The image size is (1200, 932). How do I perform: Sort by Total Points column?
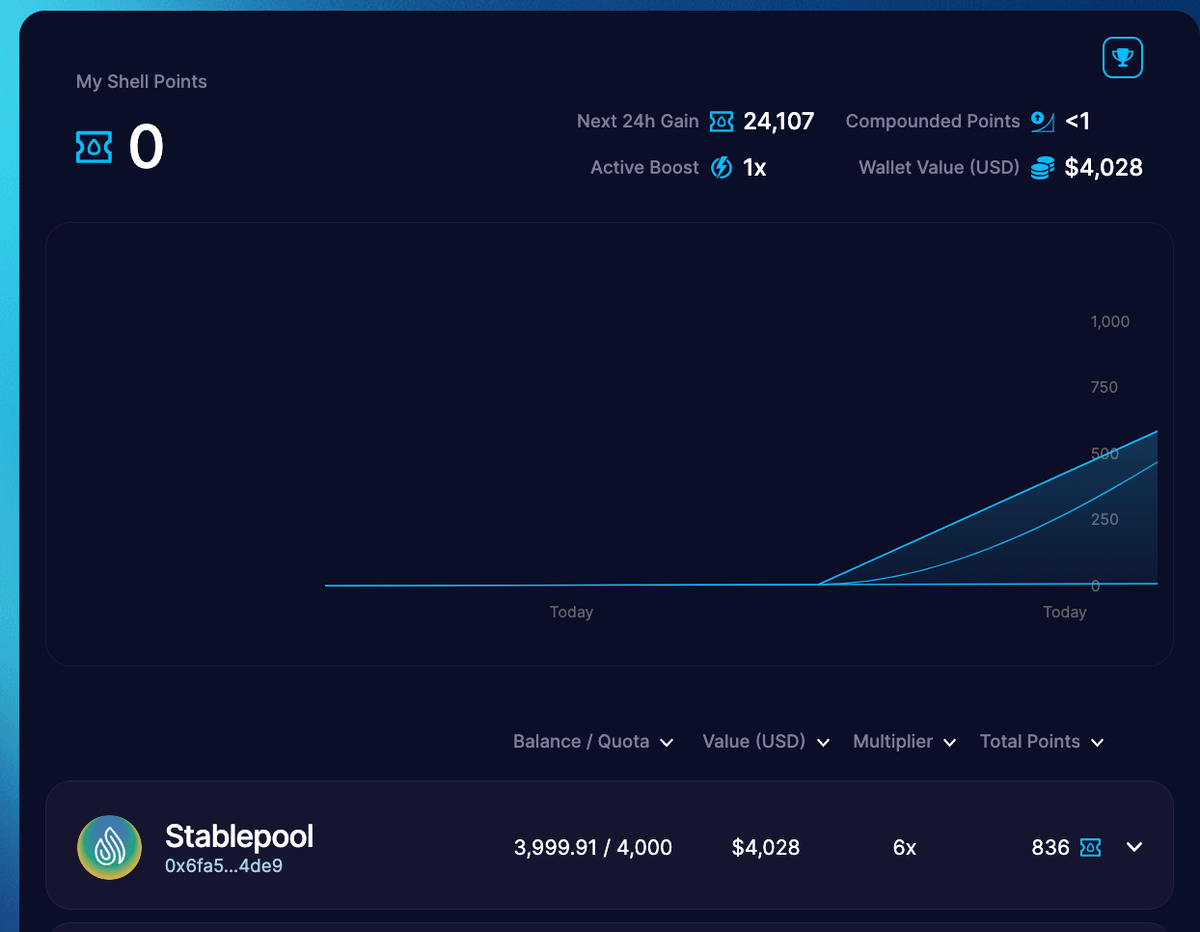coord(1041,742)
